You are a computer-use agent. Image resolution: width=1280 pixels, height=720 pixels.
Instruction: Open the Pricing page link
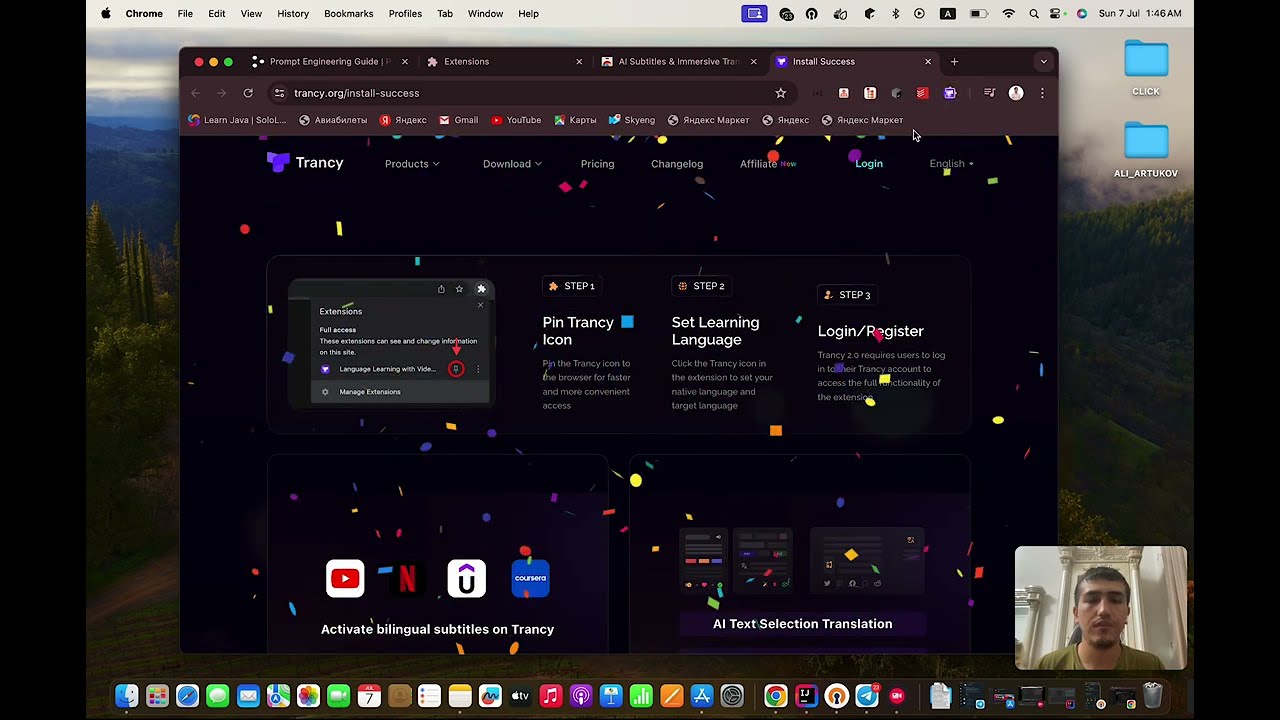tap(597, 164)
